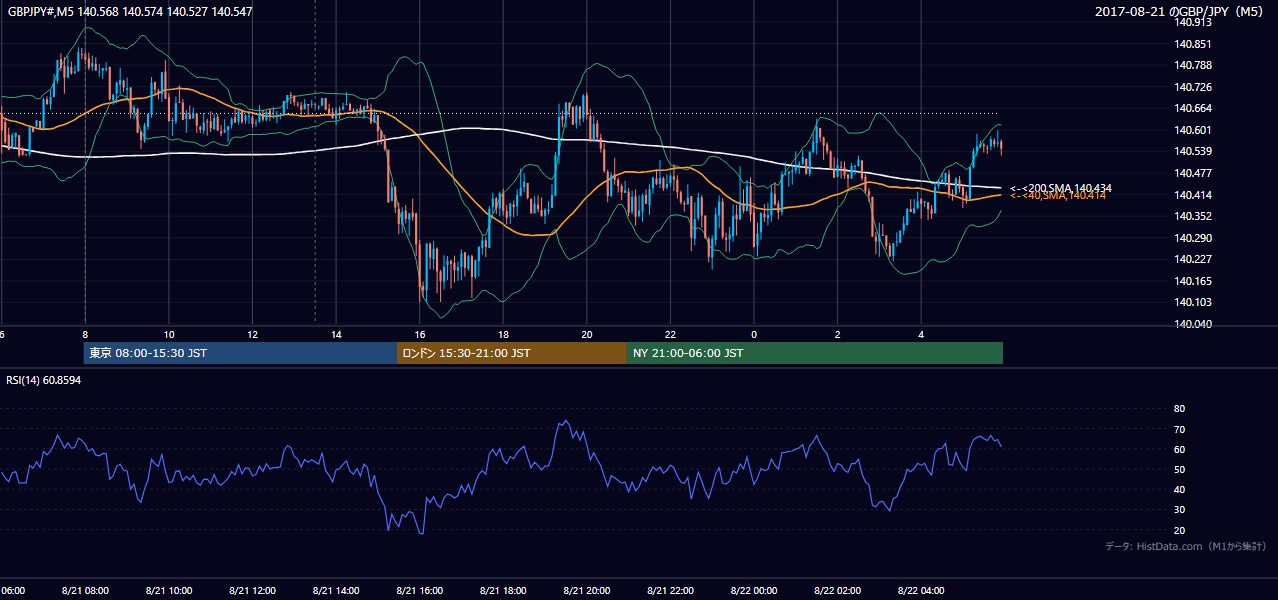Click hour tick 14 under price chart
The height and width of the screenshot is (600, 1278).
(x=336, y=335)
